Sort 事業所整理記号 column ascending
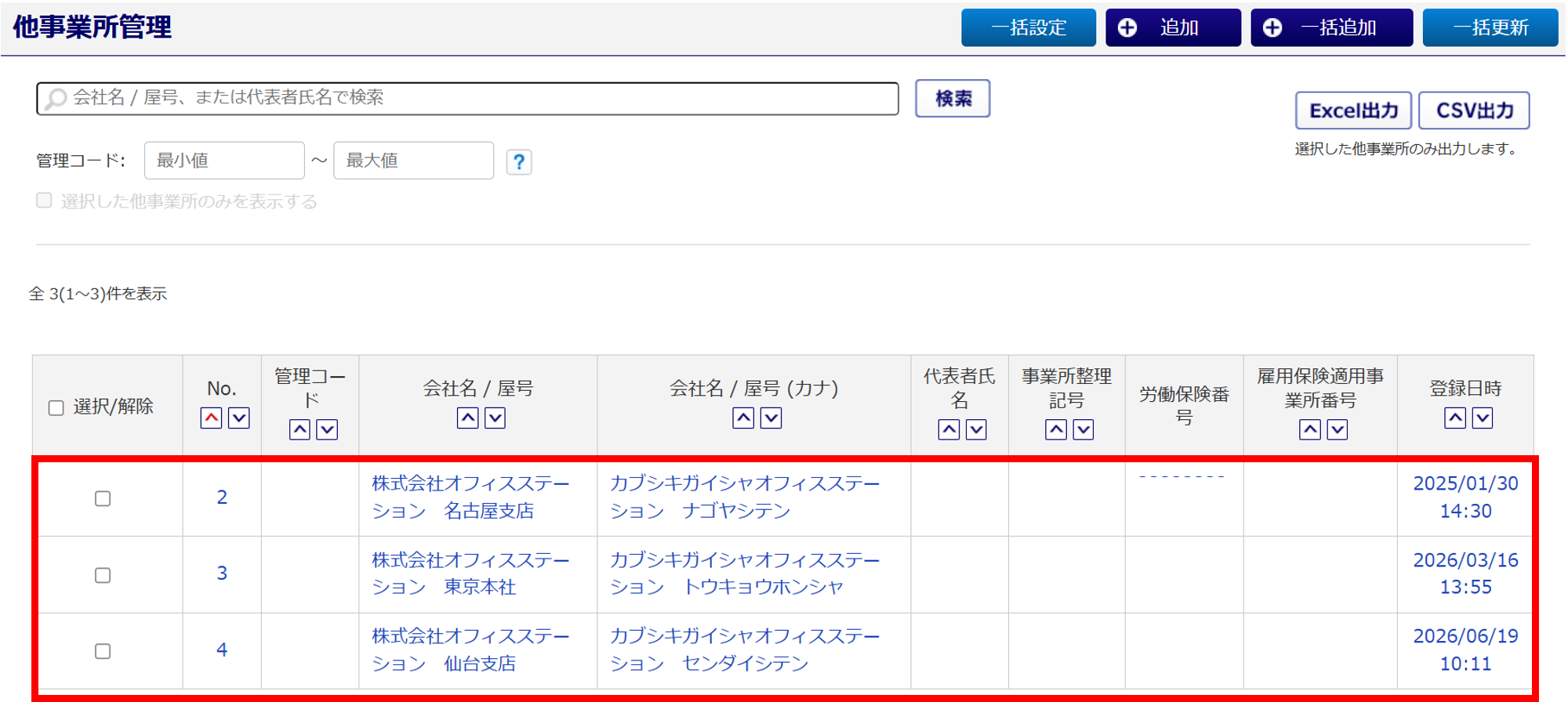The width and height of the screenshot is (1568, 702). coord(1056,429)
